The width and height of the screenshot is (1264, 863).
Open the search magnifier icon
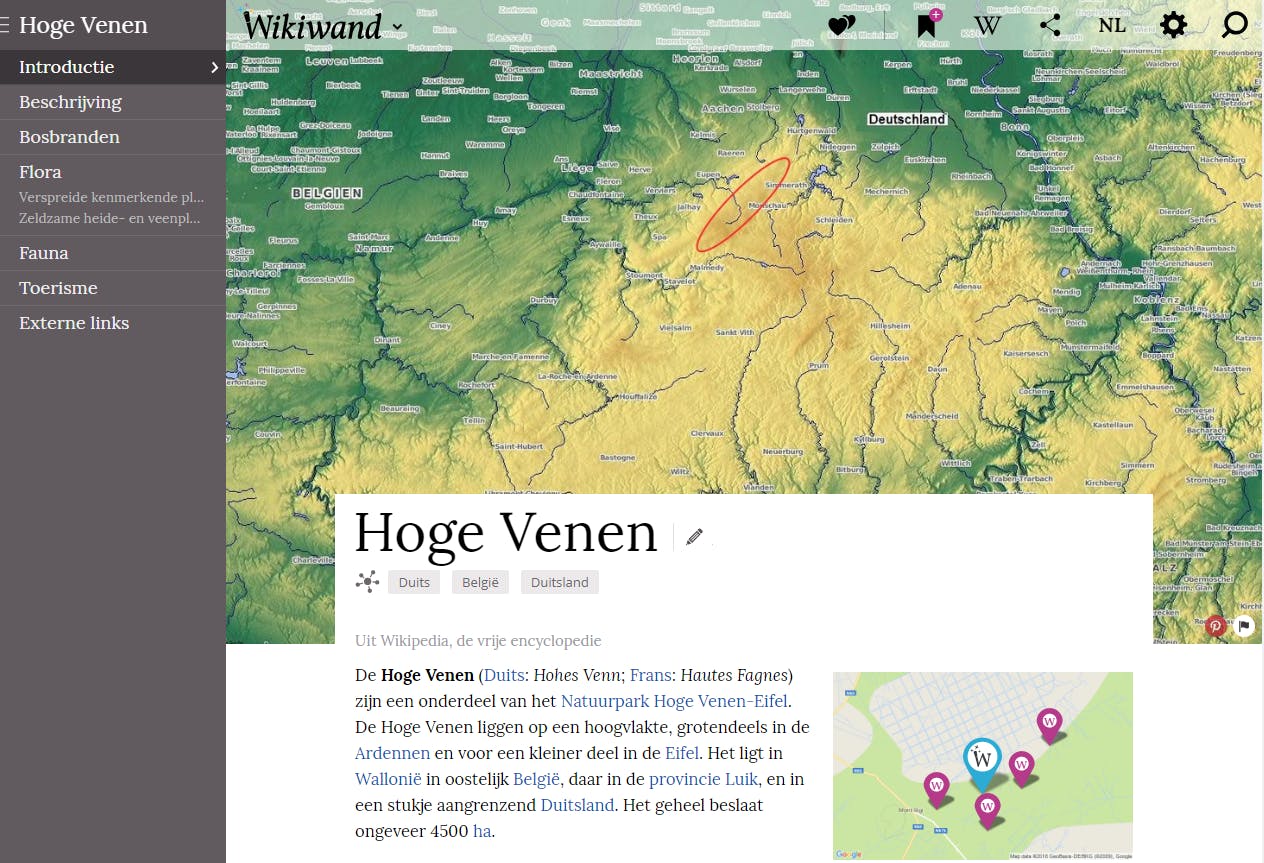click(1235, 25)
